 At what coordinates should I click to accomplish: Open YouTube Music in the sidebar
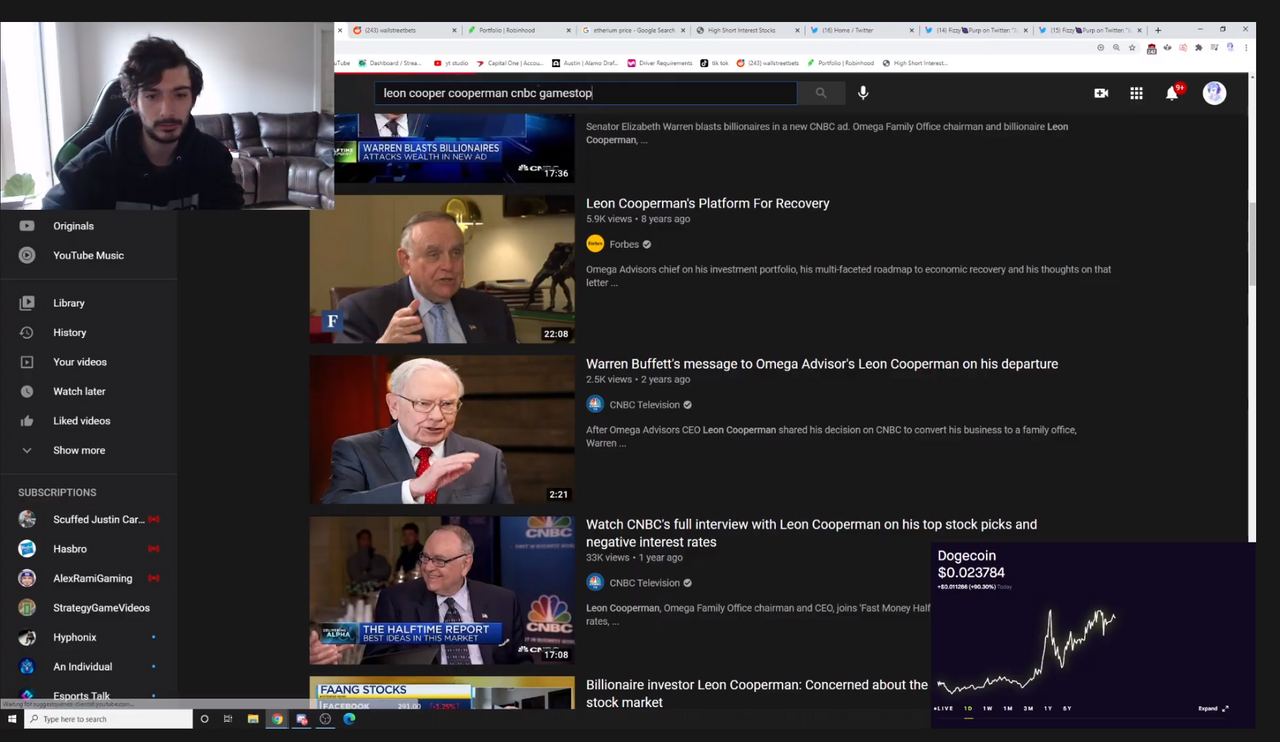[x=89, y=255]
